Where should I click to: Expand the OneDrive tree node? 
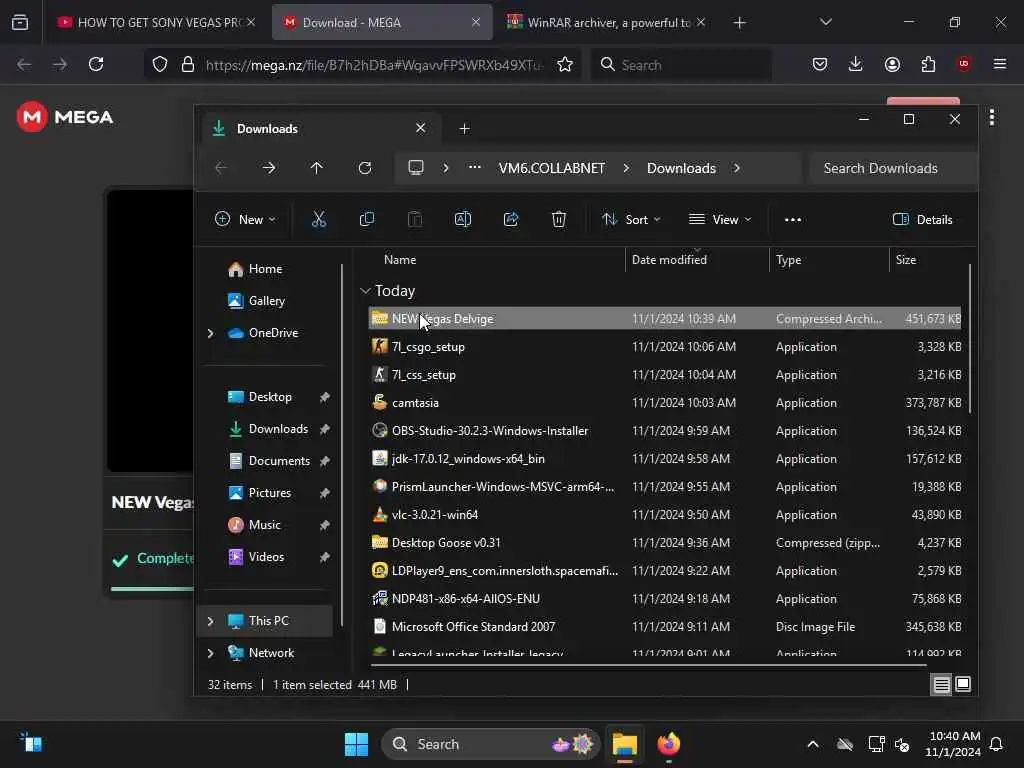pos(210,333)
